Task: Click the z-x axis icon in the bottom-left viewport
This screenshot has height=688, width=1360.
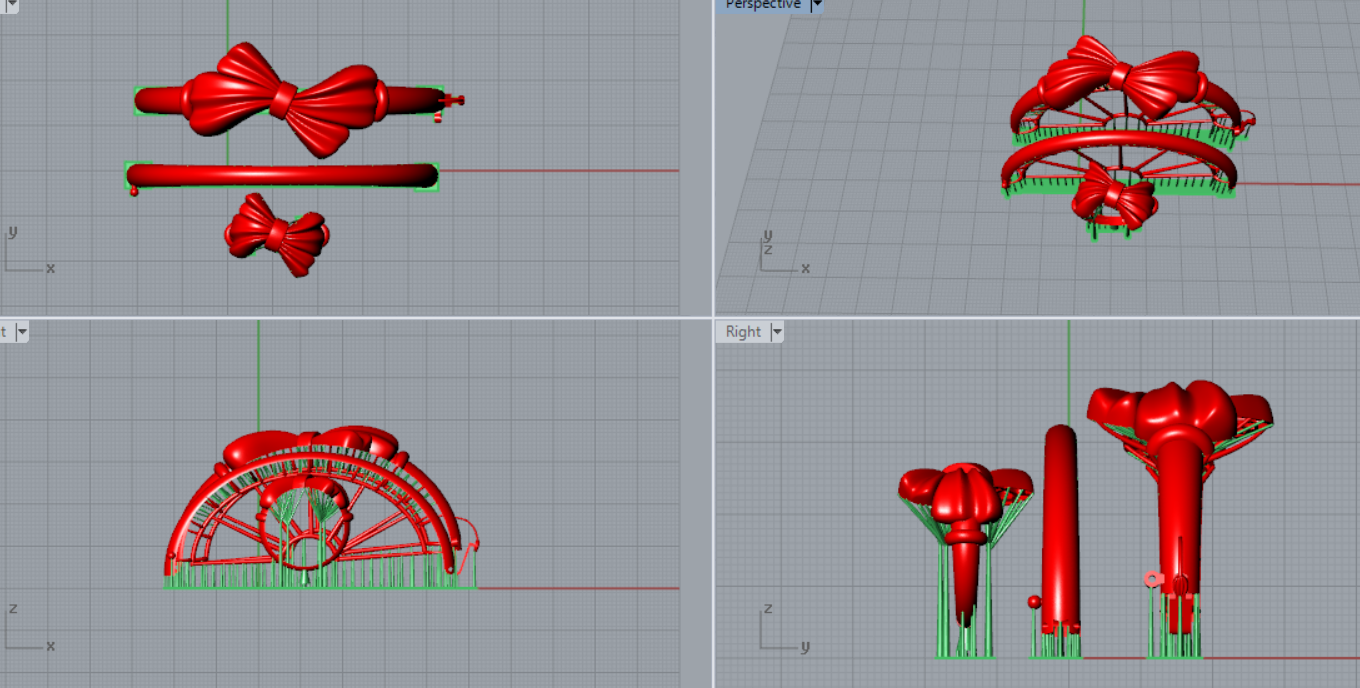Action: [27, 630]
